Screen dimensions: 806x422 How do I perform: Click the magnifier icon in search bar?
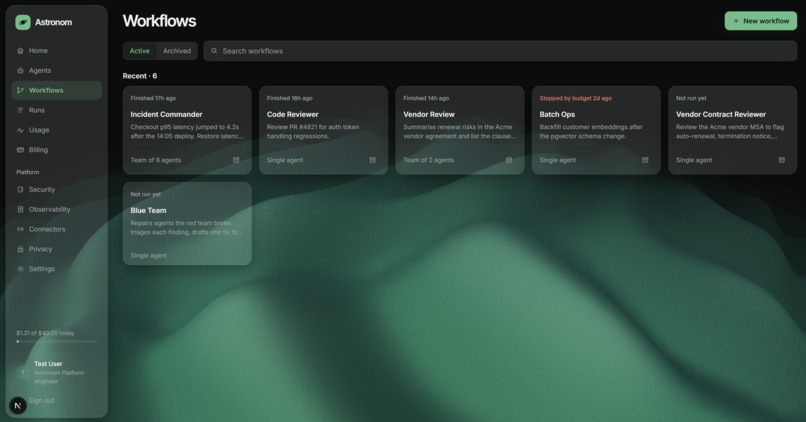click(214, 51)
